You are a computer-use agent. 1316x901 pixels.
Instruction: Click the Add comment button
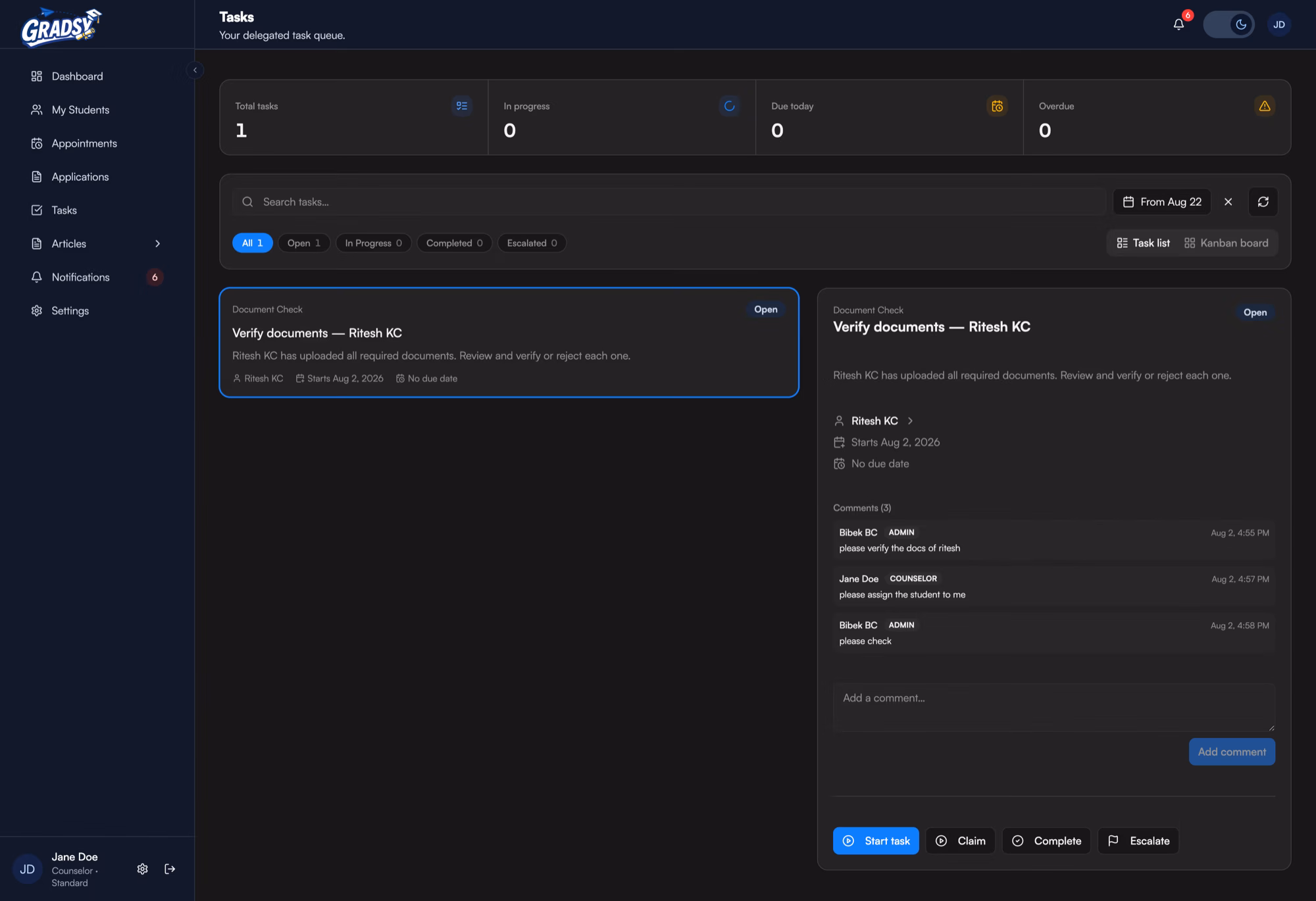[1232, 752]
